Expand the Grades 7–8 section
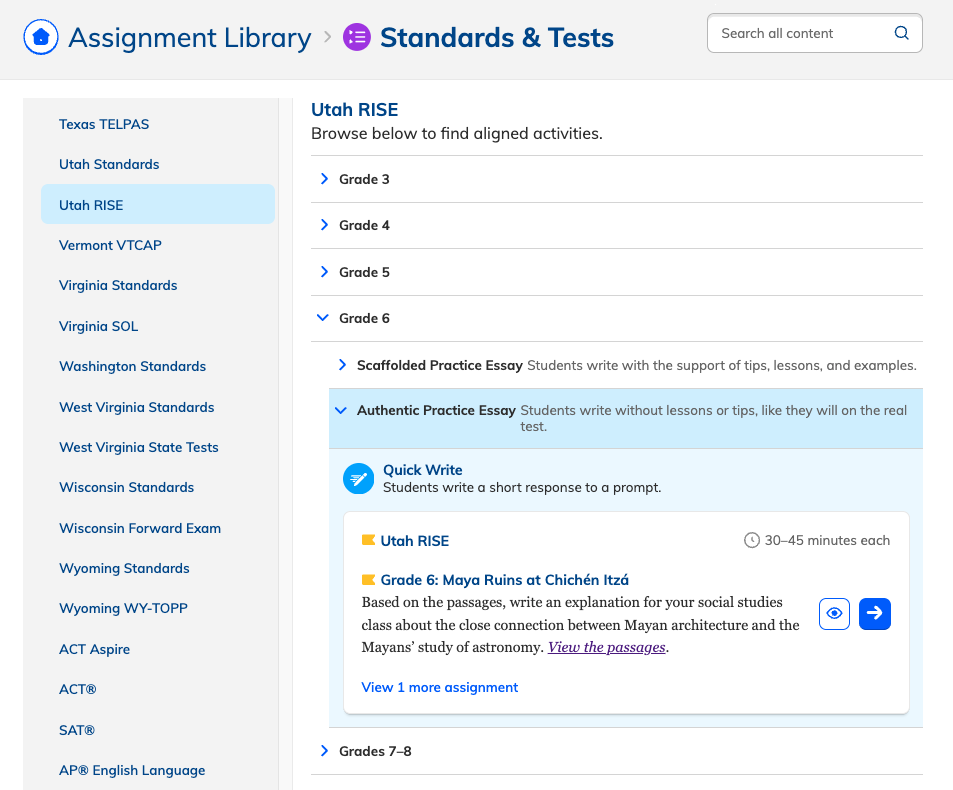 click(617, 751)
